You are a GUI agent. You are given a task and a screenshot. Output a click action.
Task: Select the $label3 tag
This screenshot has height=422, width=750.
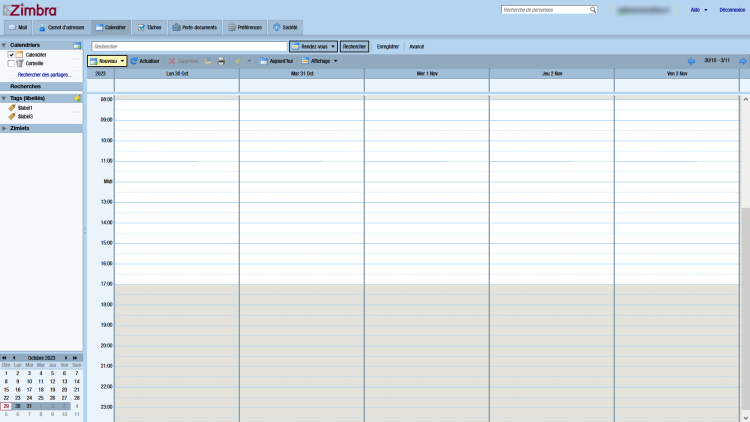pos(25,116)
